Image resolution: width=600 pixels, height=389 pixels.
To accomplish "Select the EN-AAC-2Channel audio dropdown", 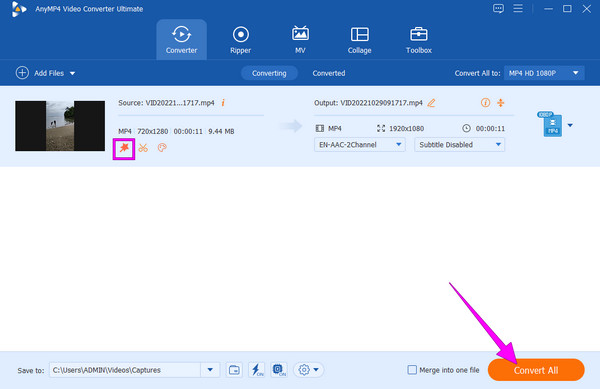I will (x=360, y=145).
